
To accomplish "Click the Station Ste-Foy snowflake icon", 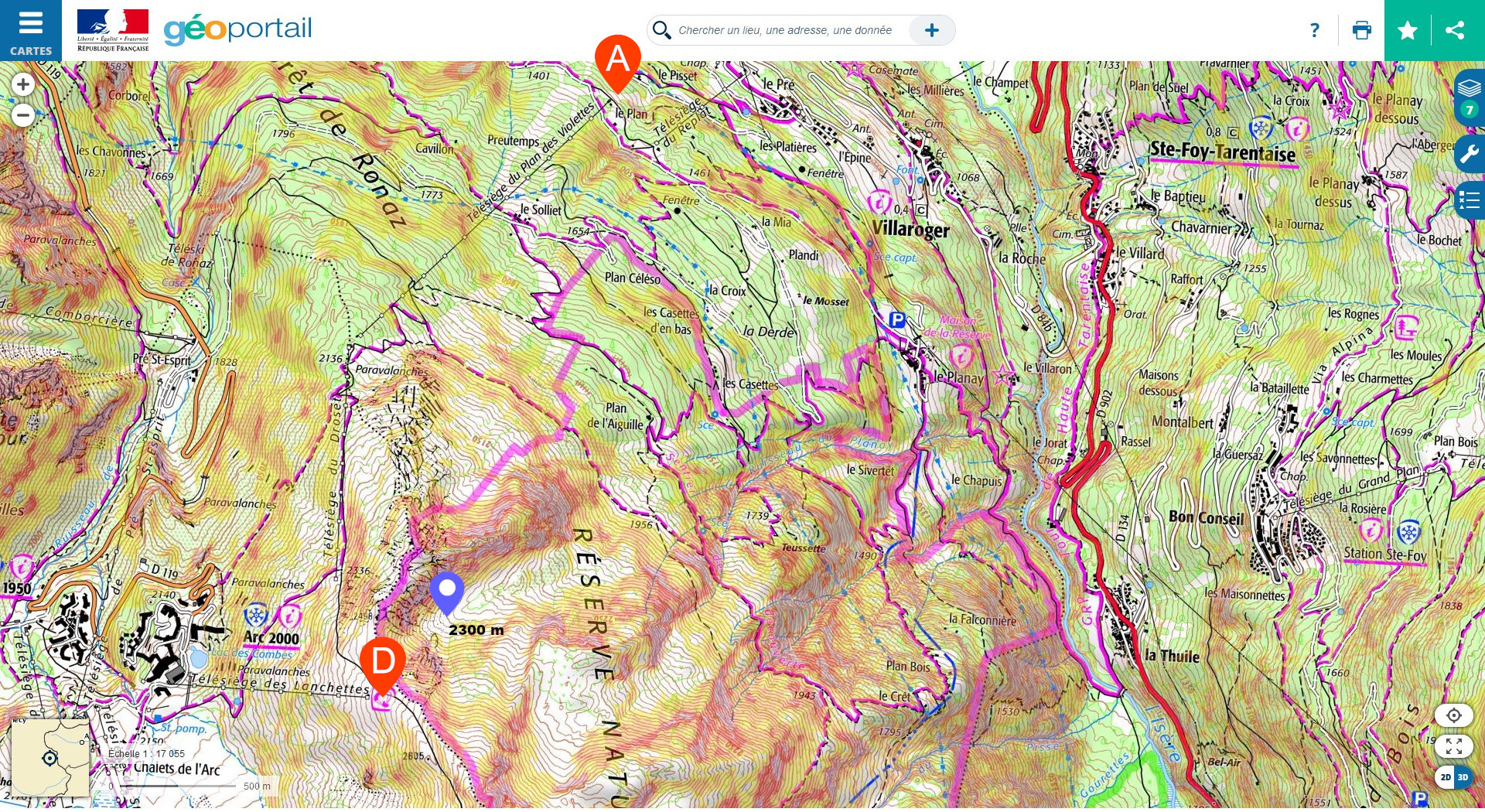I will [1408, 532].
